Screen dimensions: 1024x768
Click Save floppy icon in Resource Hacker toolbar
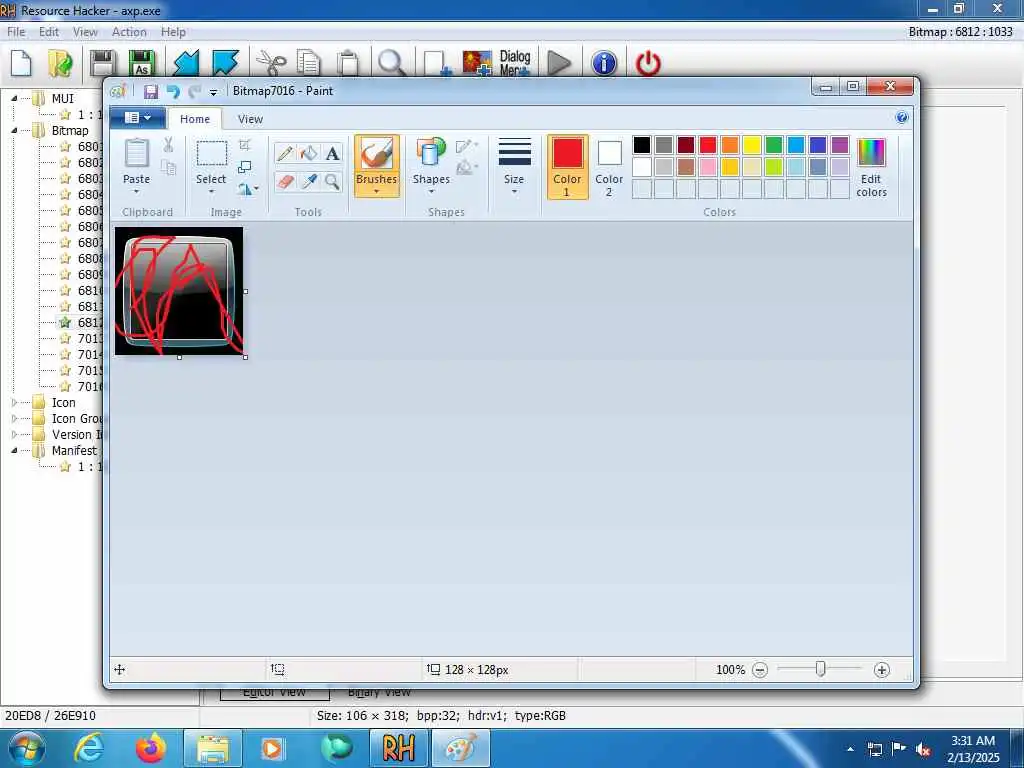pyautogui.click(x=103, y=63)
